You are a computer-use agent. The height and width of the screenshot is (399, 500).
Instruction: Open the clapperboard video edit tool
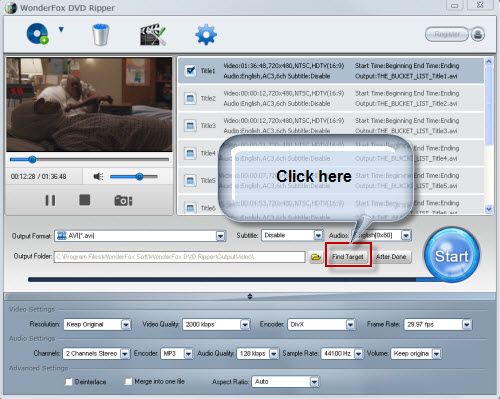pos(153,34)
